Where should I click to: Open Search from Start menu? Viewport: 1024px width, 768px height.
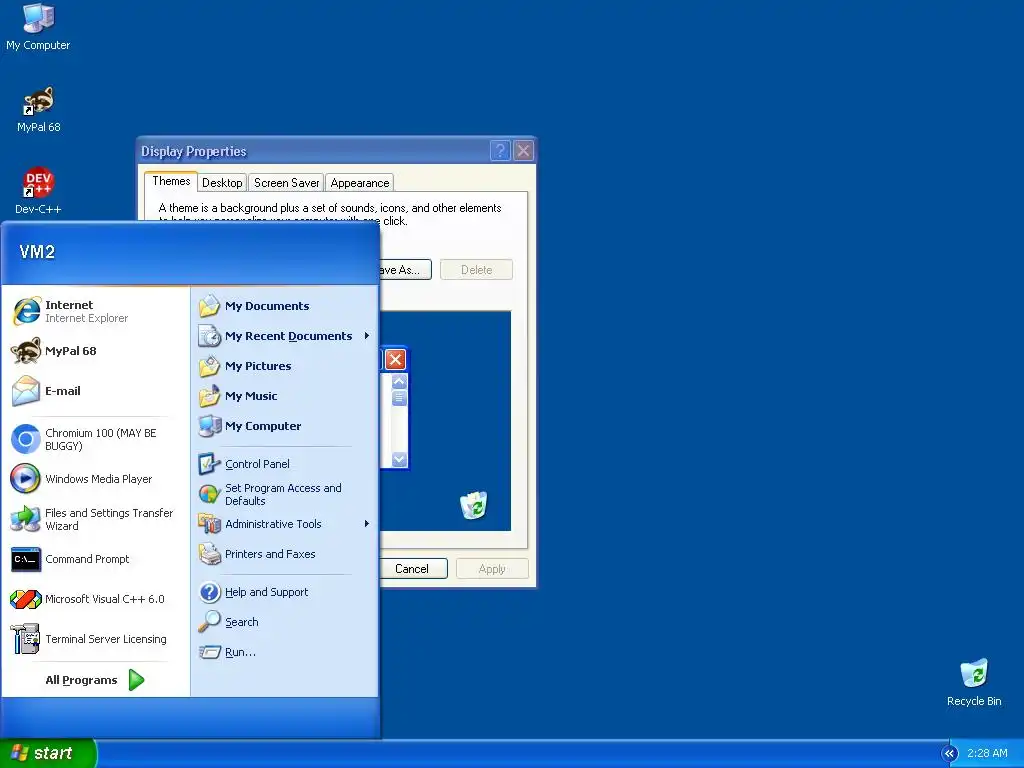285,622
